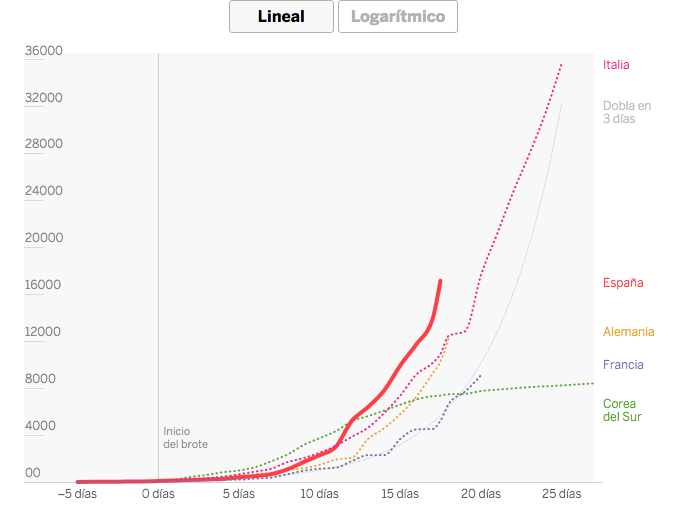Click the Alemania series label
This screenshot has width=689, height=521.
coord(628,332)
